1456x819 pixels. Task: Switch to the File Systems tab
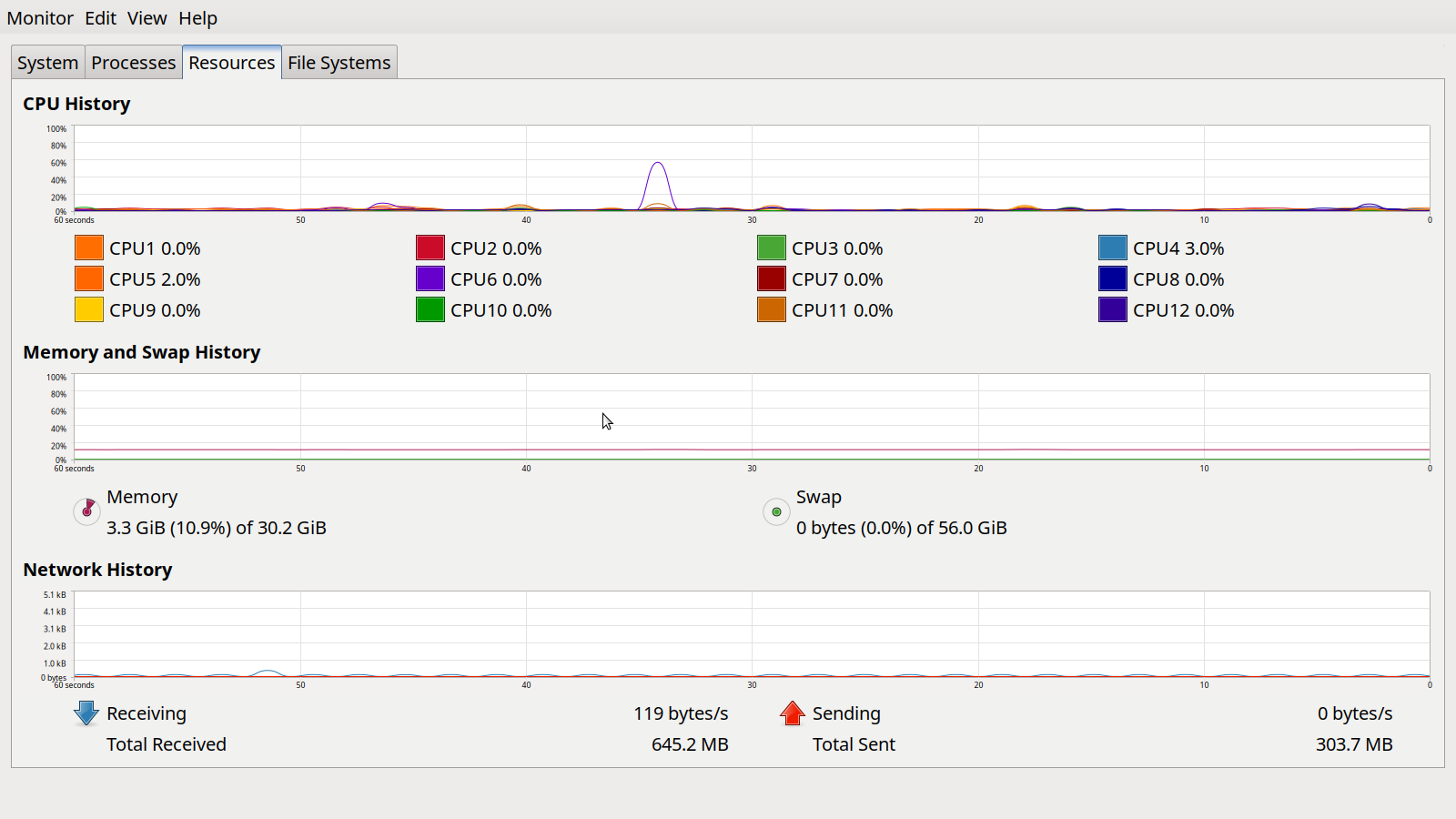[339, 63]
